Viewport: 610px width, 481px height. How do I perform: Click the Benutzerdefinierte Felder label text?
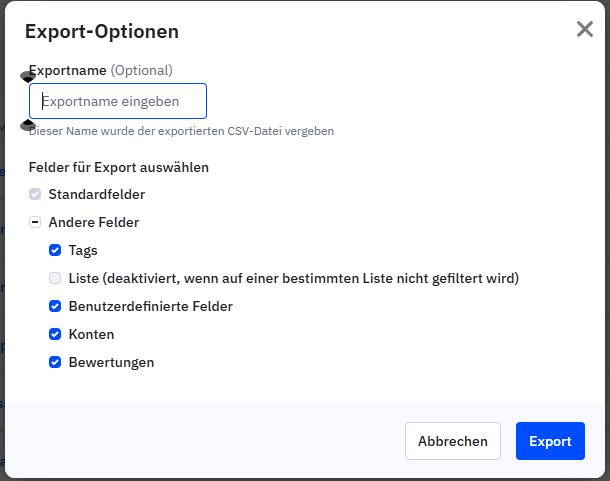click(150, 306)
